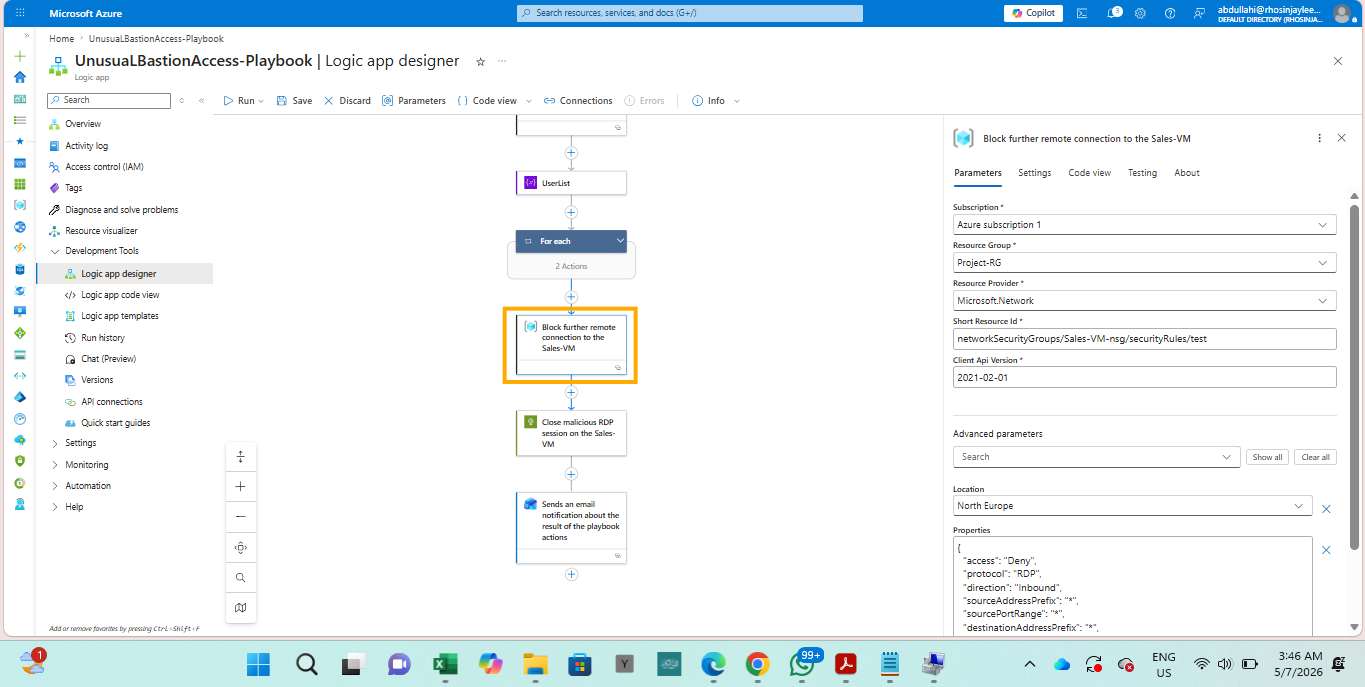Click the fit-to-window canvas control
The image size is (1365, 687).
coord(240,547)
